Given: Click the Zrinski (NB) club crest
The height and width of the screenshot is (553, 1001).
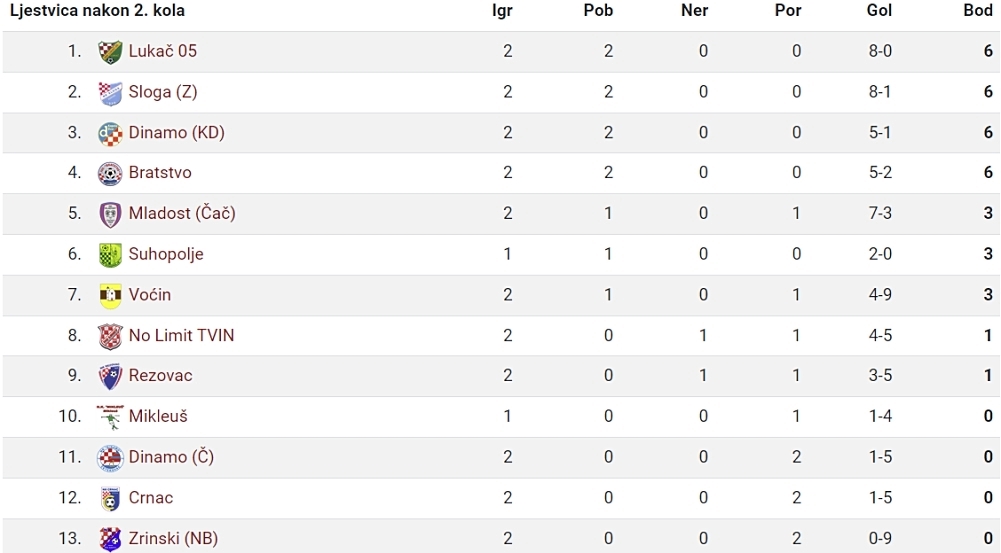Looking at the screenshot, I should pos(110,539).
